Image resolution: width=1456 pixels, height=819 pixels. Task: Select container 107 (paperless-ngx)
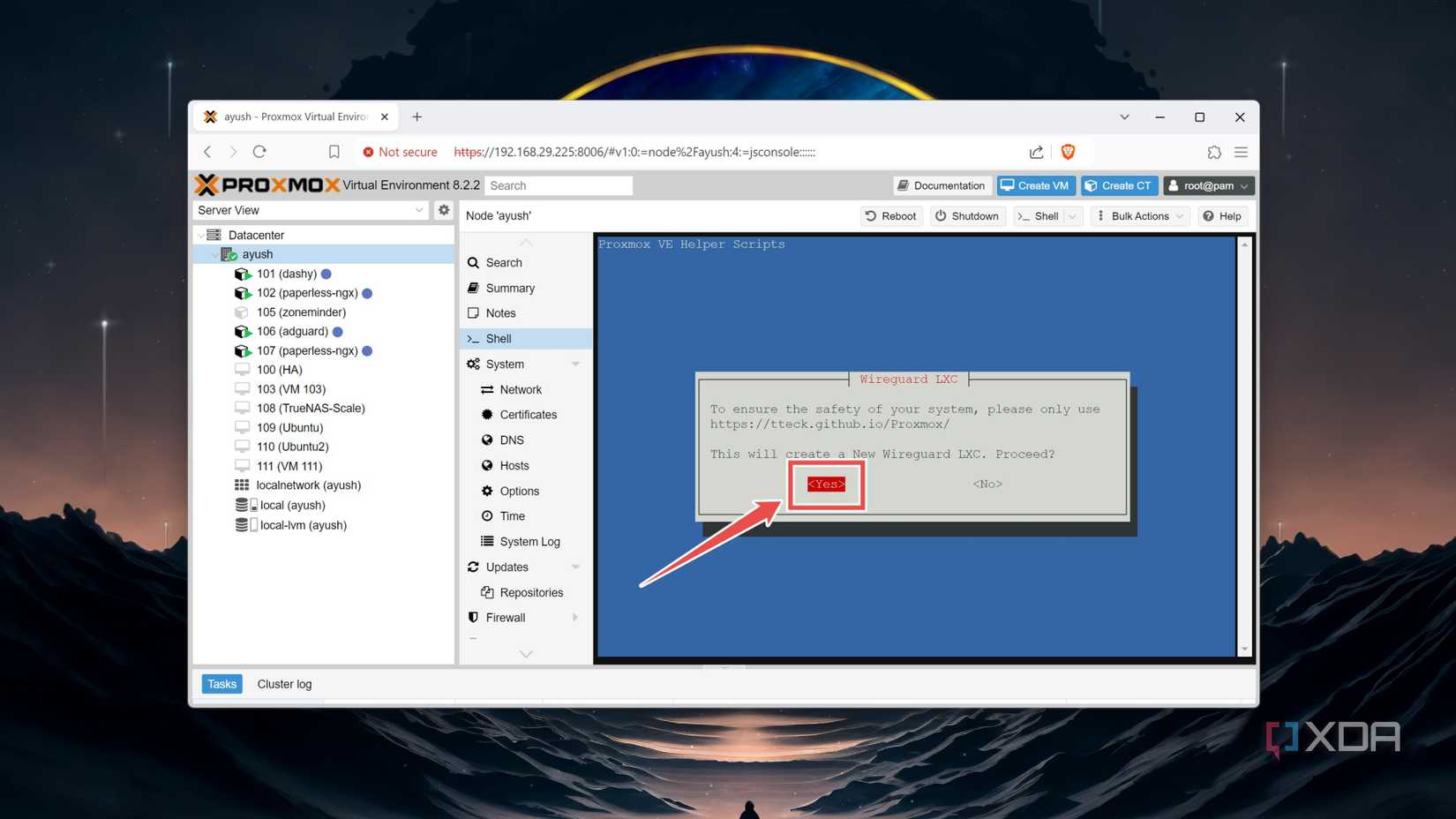click(307, 351)
